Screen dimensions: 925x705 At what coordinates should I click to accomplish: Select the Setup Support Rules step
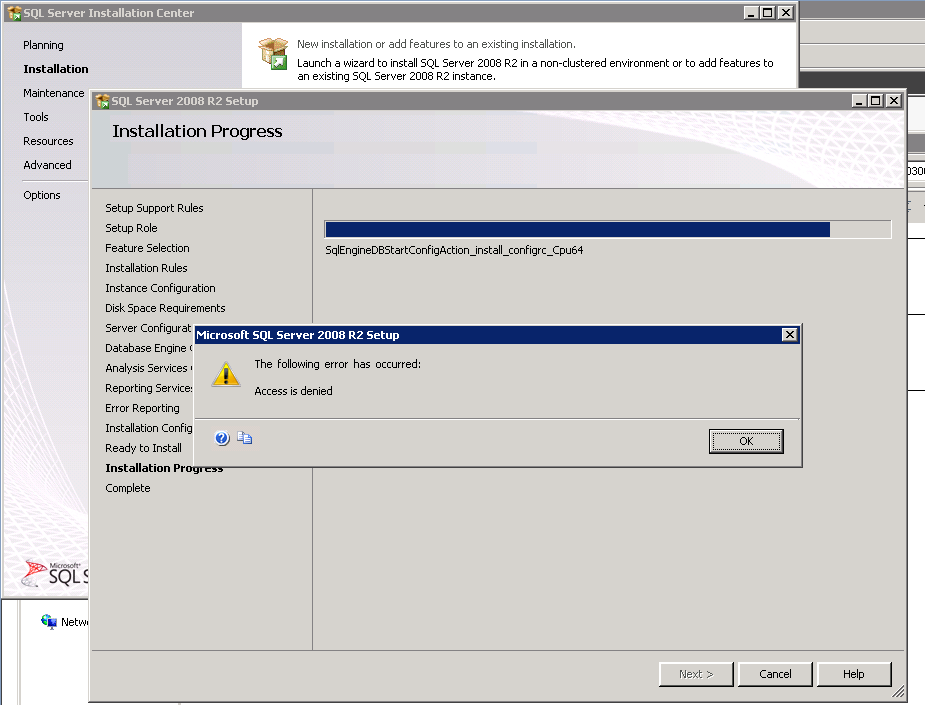[x=155, y=208]
